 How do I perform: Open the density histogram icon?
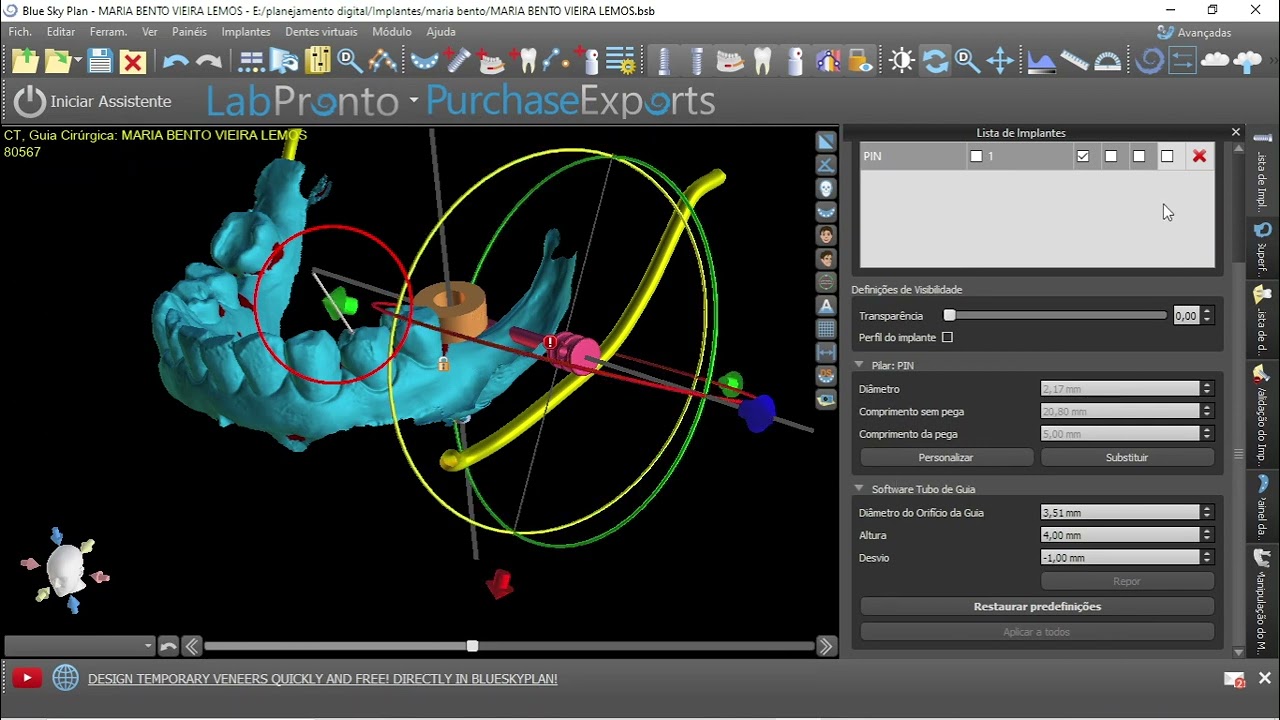pyautogui.click(x=1041, y=62)
